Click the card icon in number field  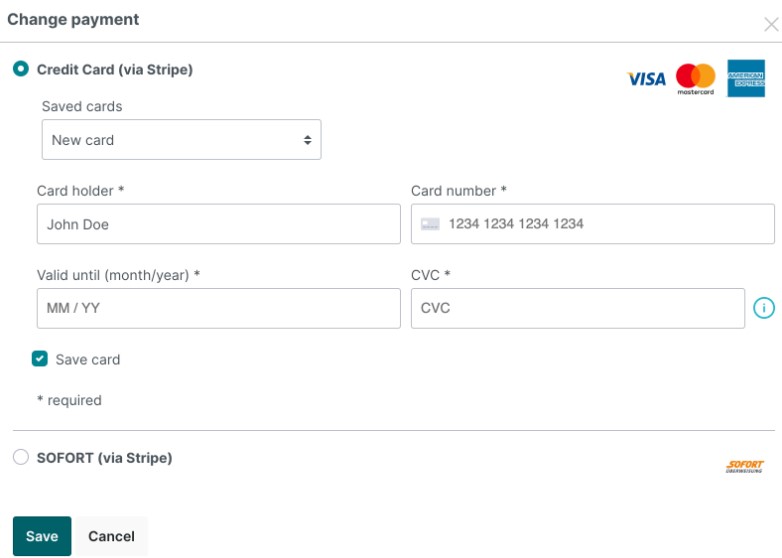point(430,224)
